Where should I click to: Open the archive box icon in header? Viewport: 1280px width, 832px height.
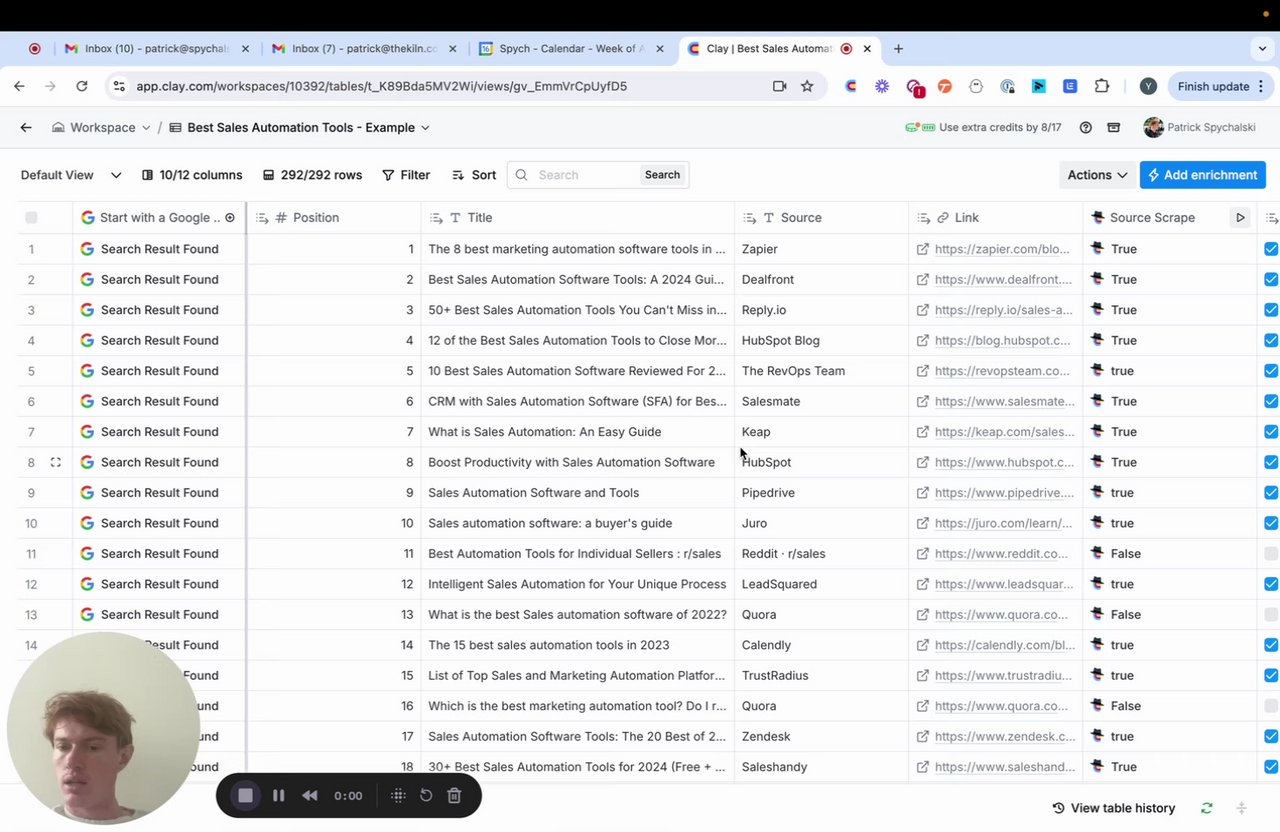coord(1114,127)
